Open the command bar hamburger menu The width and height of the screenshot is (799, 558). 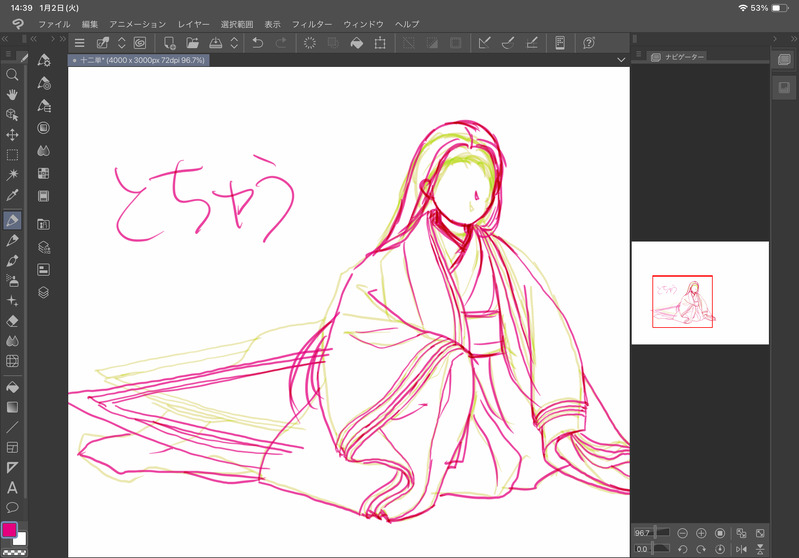point(79,43)
